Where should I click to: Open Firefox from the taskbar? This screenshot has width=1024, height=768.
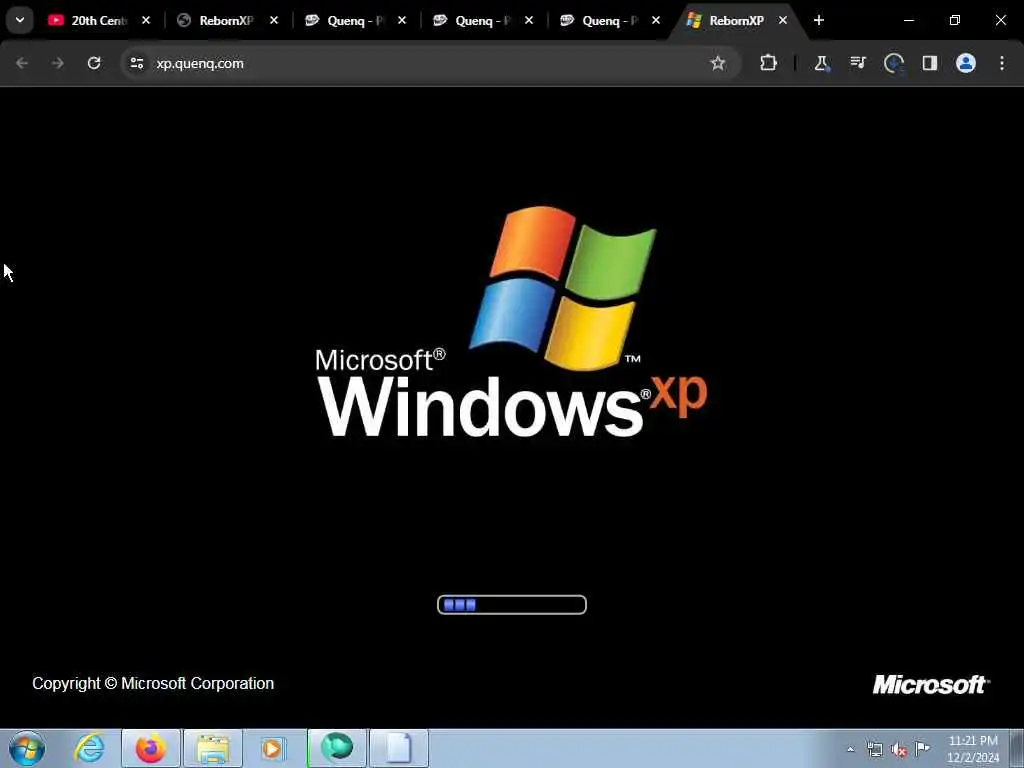click(x=151, y=748)
